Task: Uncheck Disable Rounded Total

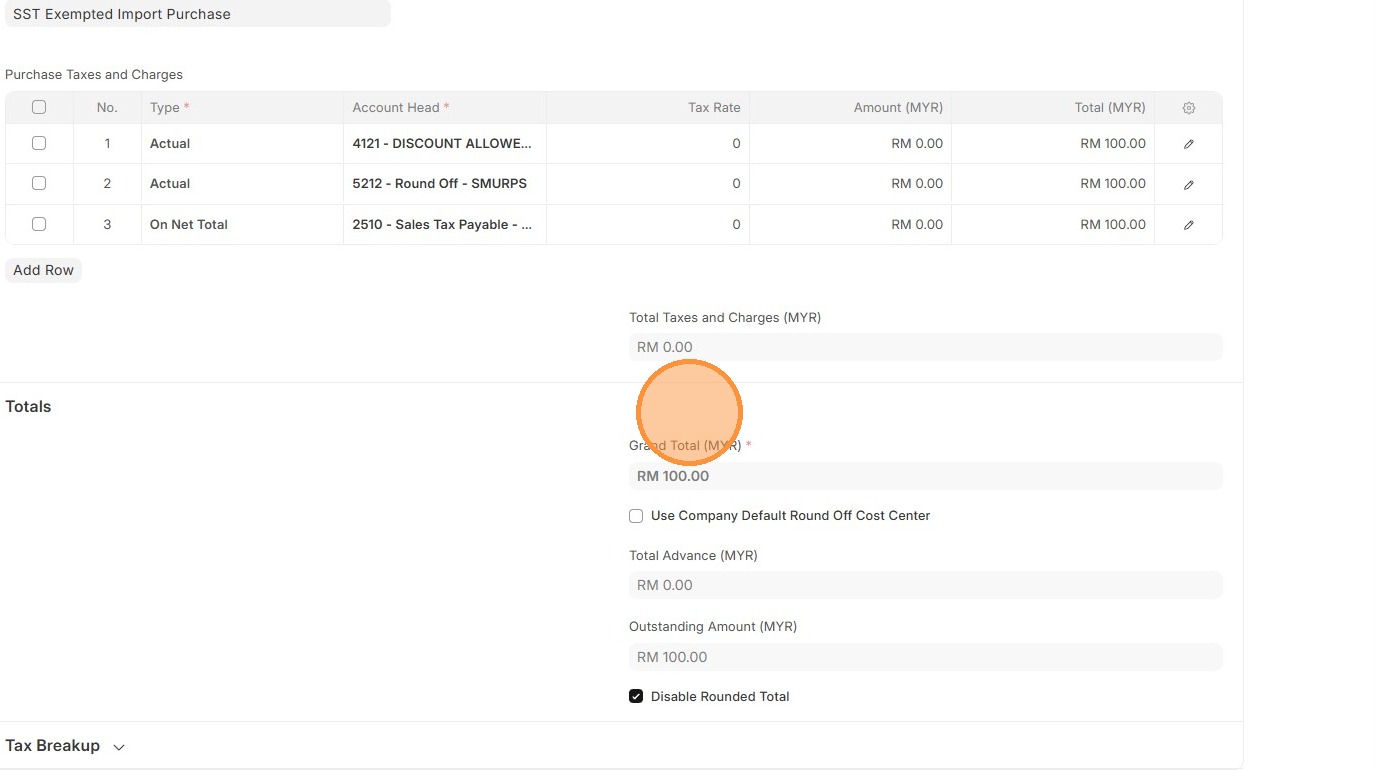Action: (636, 696)
